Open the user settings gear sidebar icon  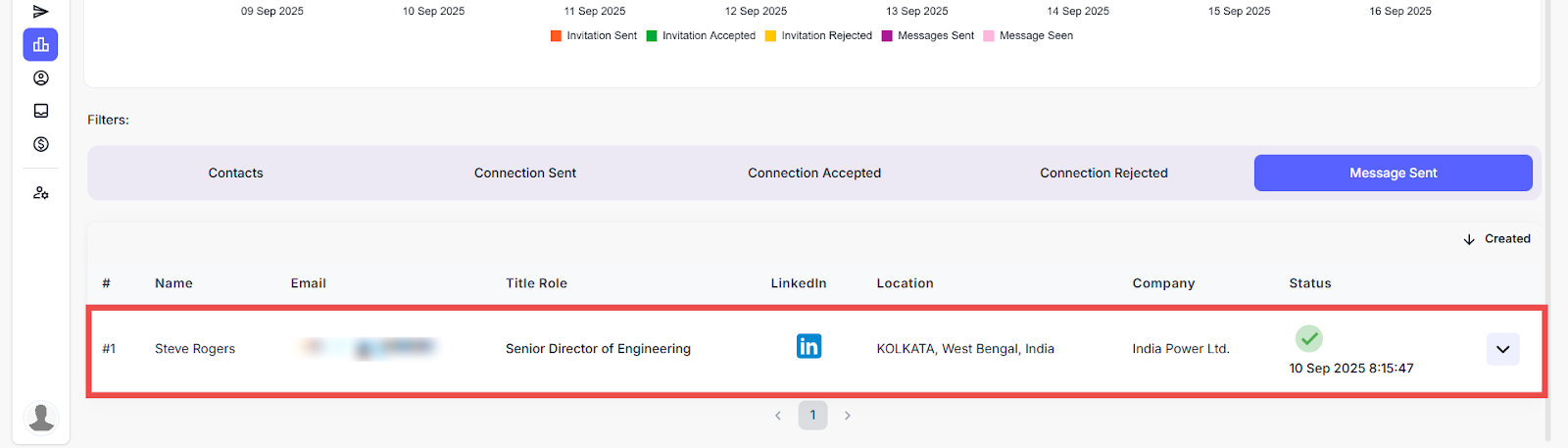tap(40, 193)
